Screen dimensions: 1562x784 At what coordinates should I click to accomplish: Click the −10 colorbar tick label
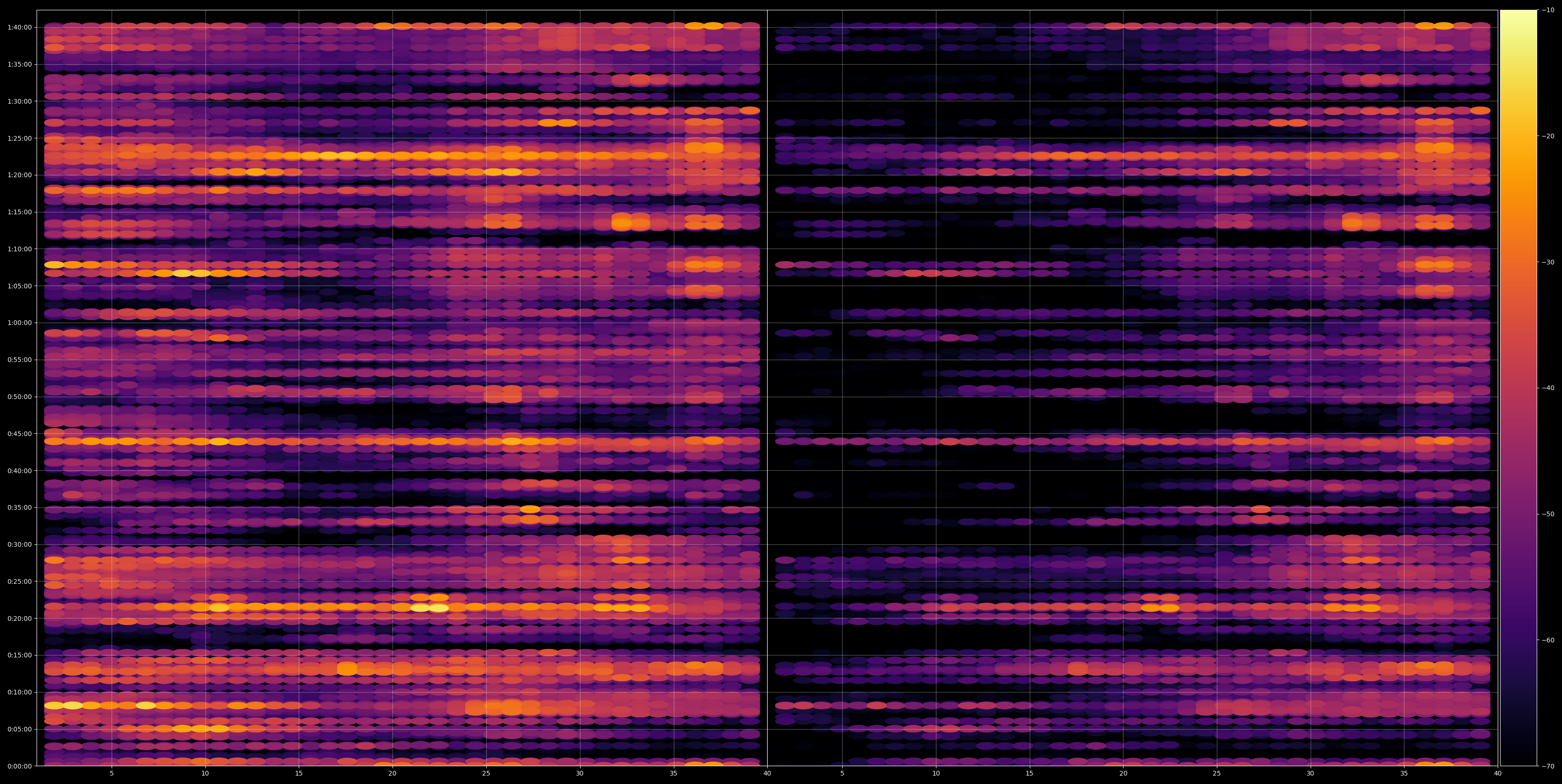pyautogui.click(x=1548, y=10)
